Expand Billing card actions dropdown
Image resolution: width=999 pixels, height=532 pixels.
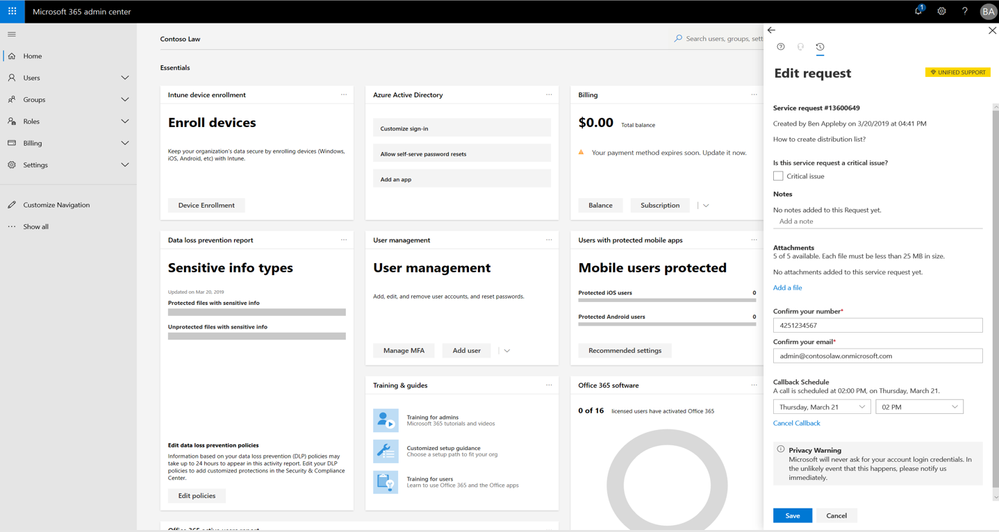(706, 205)
